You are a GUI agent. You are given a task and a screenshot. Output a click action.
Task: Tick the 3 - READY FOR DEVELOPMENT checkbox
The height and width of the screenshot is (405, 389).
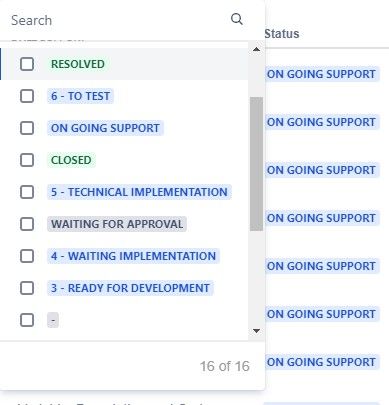pyautogui.click(x=27, y=288)
